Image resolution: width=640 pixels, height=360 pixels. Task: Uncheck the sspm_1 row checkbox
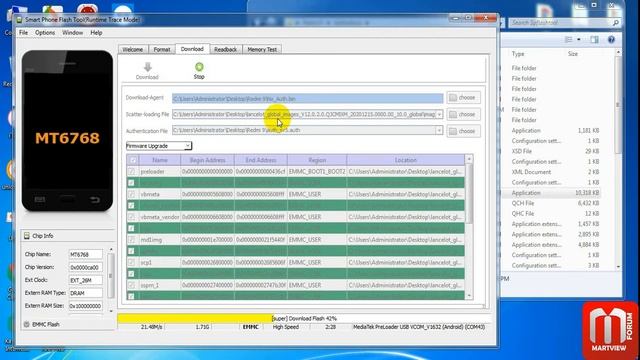pos(131,285)
